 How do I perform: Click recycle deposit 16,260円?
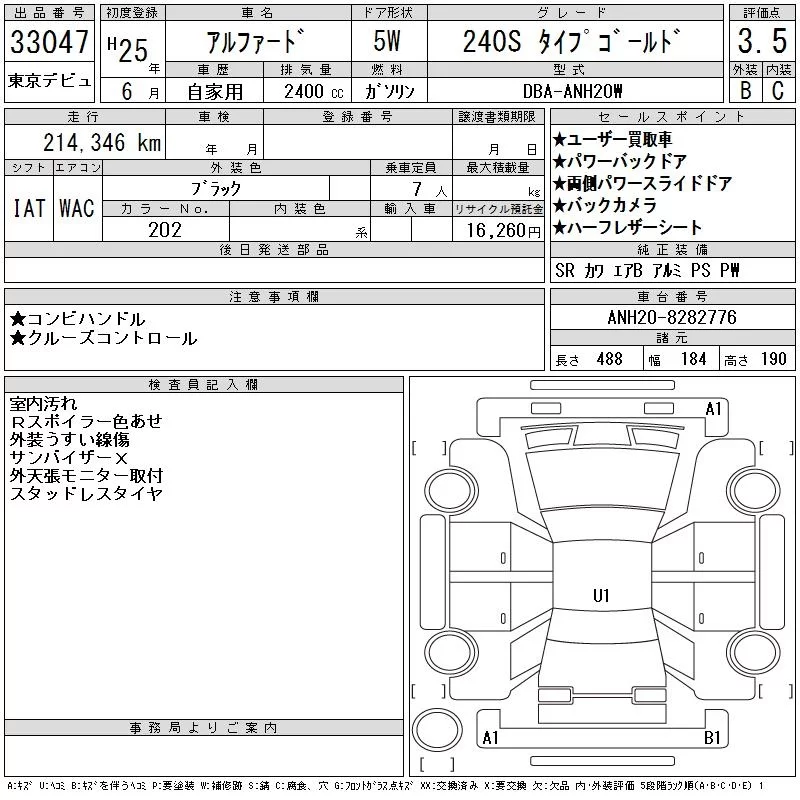pos(504,231)
